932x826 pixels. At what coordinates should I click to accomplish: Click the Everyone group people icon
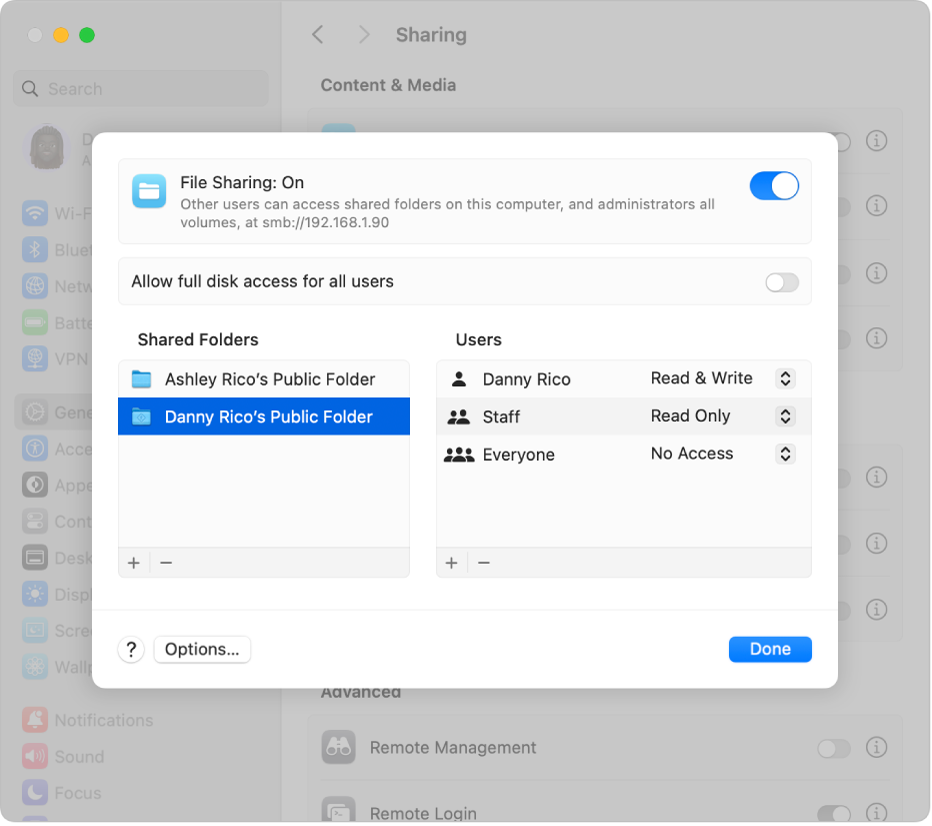pyautogui.click(x=459, y=455)
